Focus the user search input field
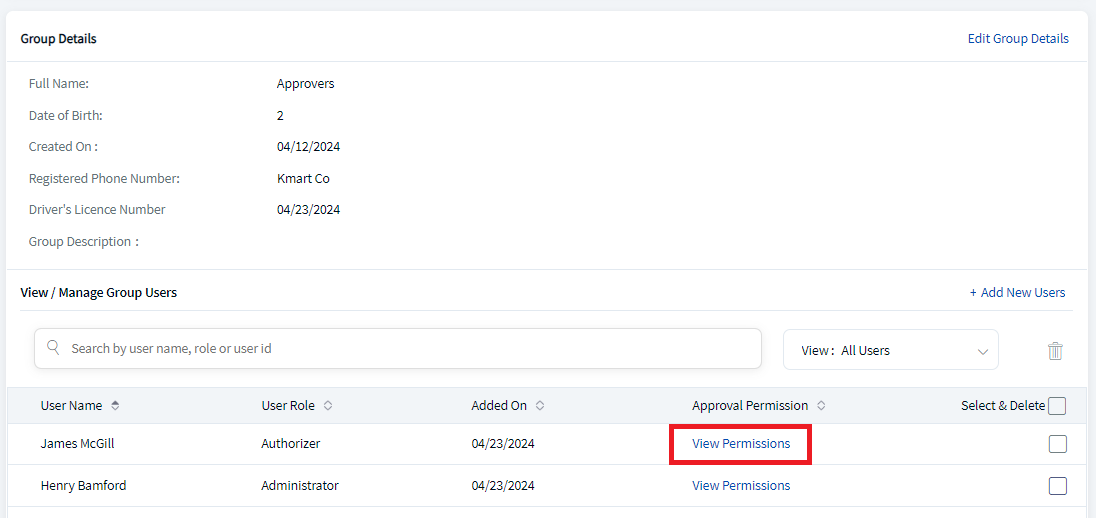The image size is (1096, 518). click(398, 348)
